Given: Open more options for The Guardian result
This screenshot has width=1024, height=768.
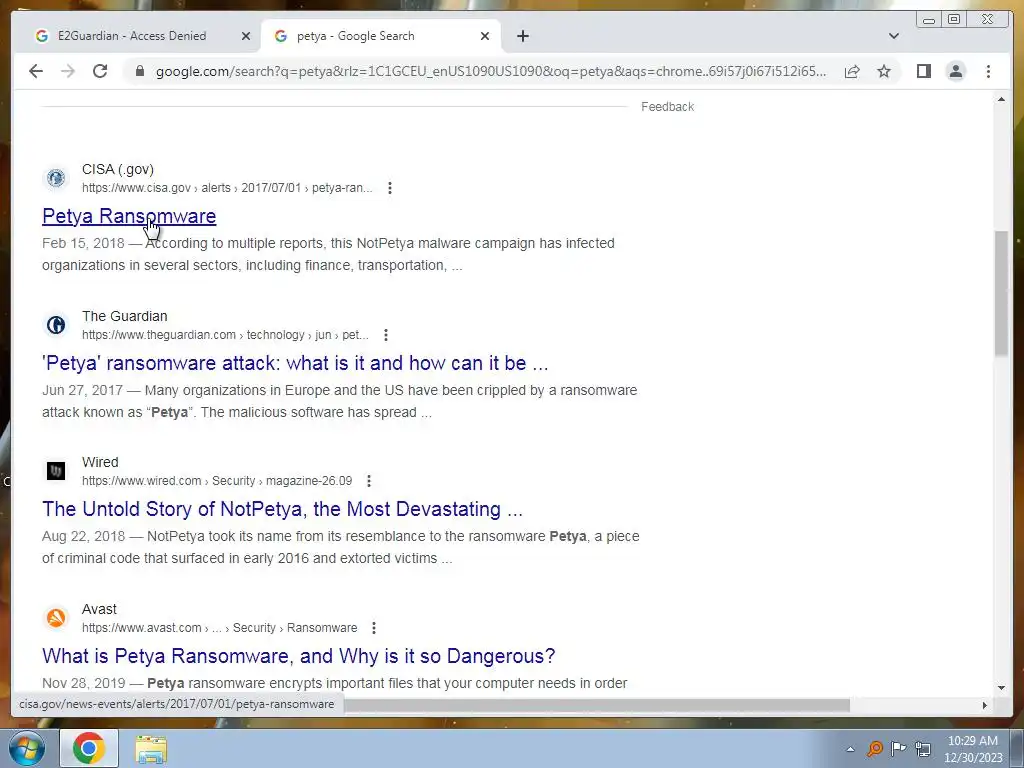Looking at the screenshot, I should [386, 335].
